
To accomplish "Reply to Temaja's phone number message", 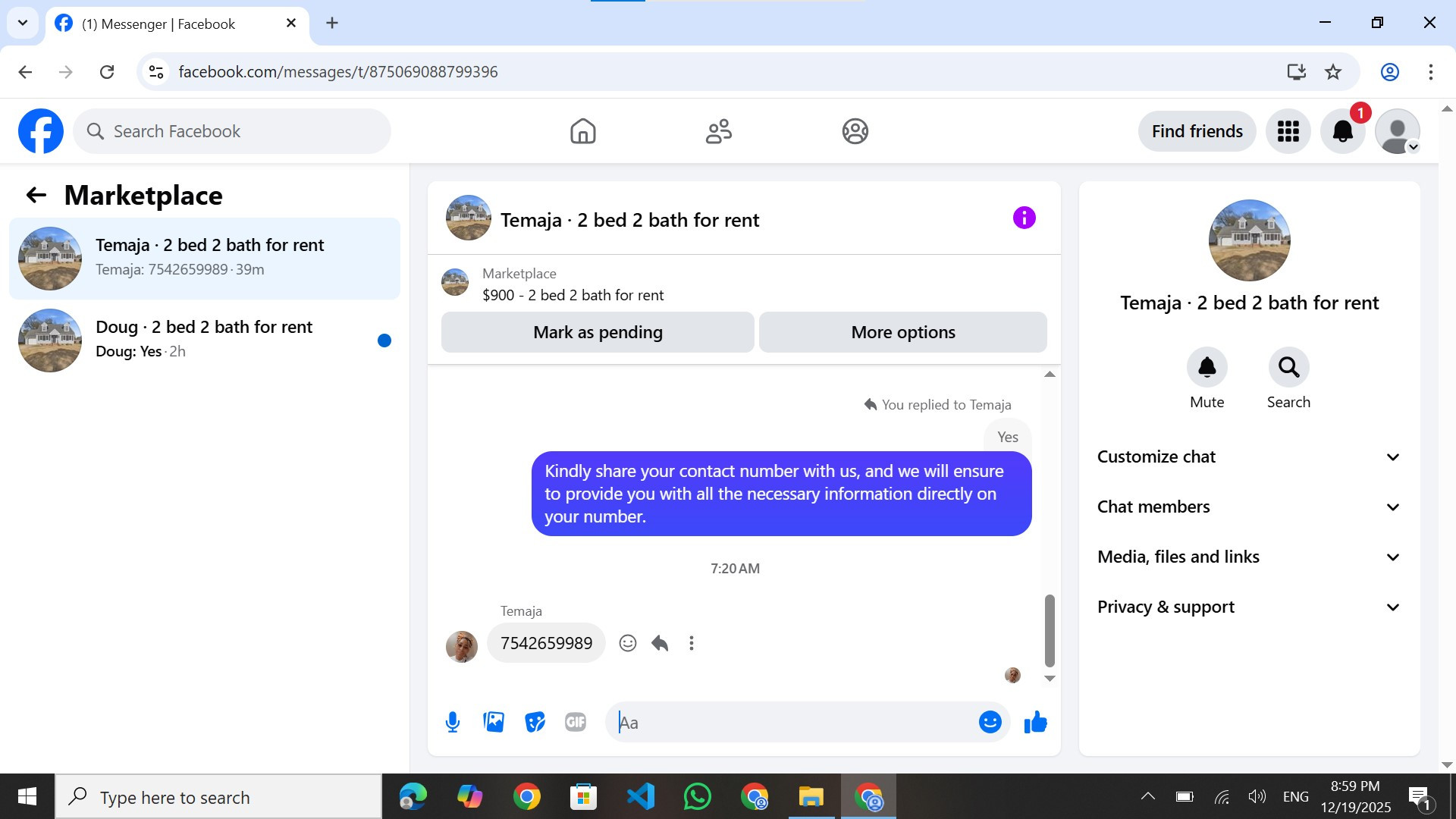I will point(660,643).
